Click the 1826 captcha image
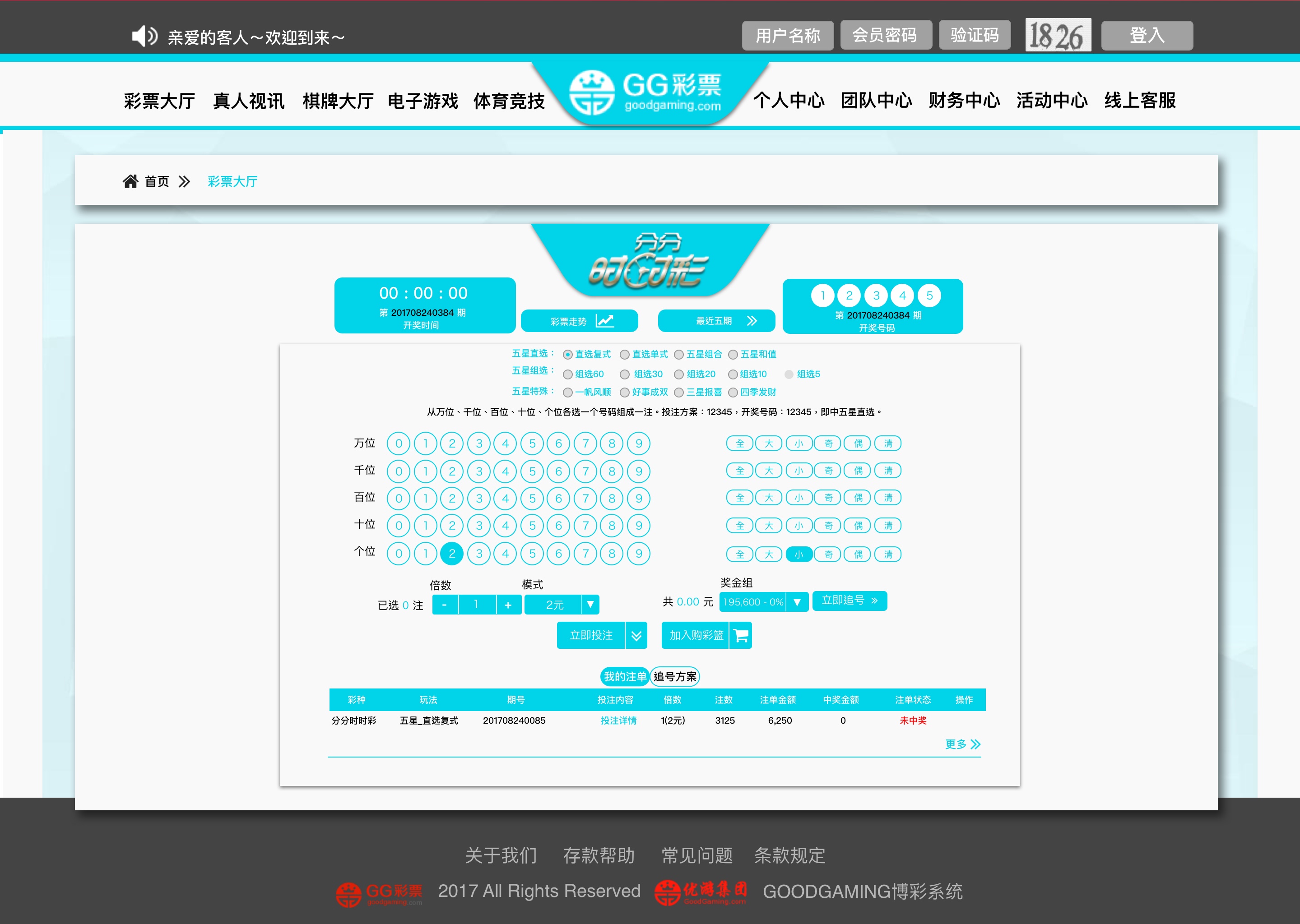Screen dimensions: 1300x924 pos(1058,35)
